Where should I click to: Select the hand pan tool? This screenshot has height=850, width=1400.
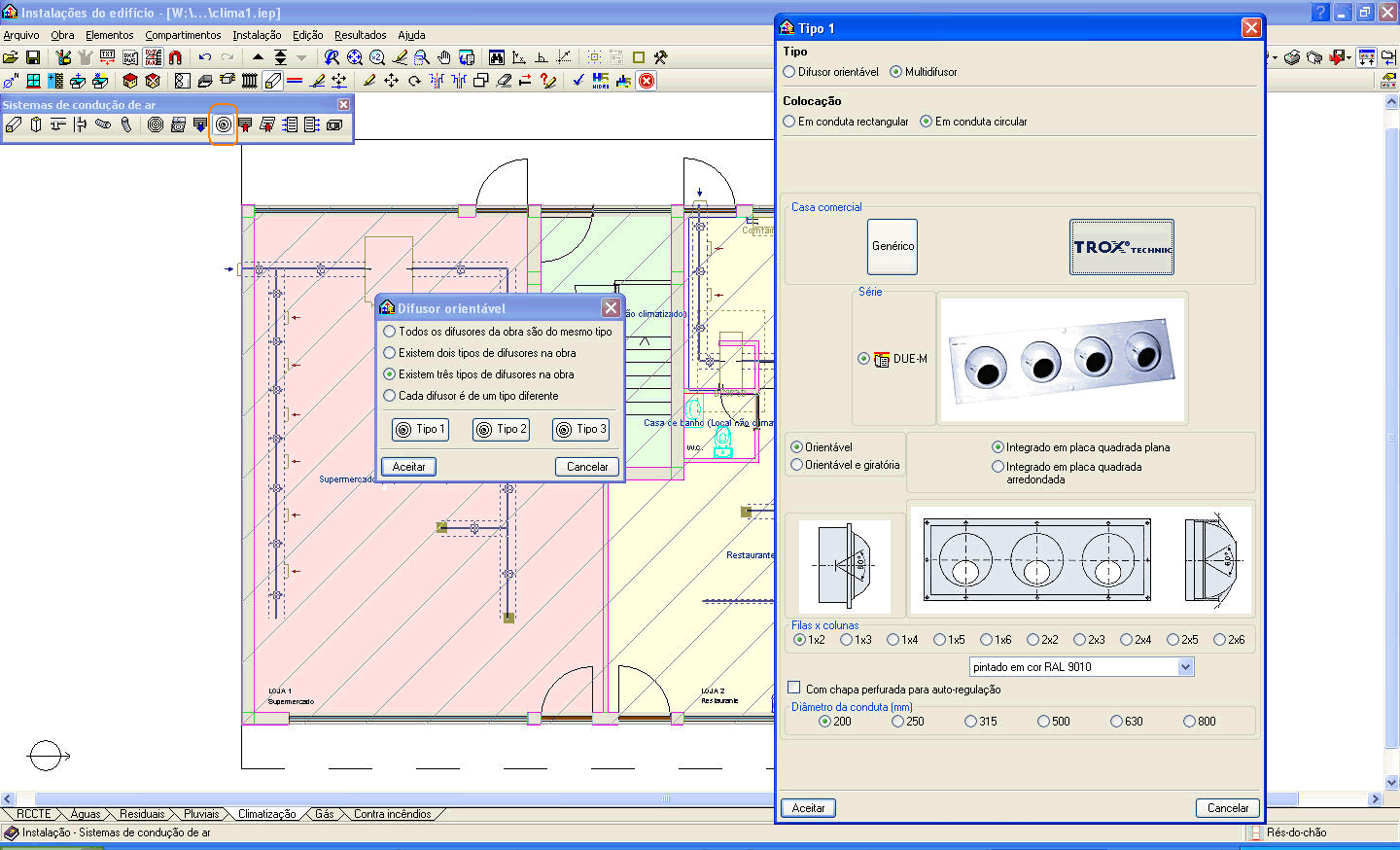[x=444, y=58]
